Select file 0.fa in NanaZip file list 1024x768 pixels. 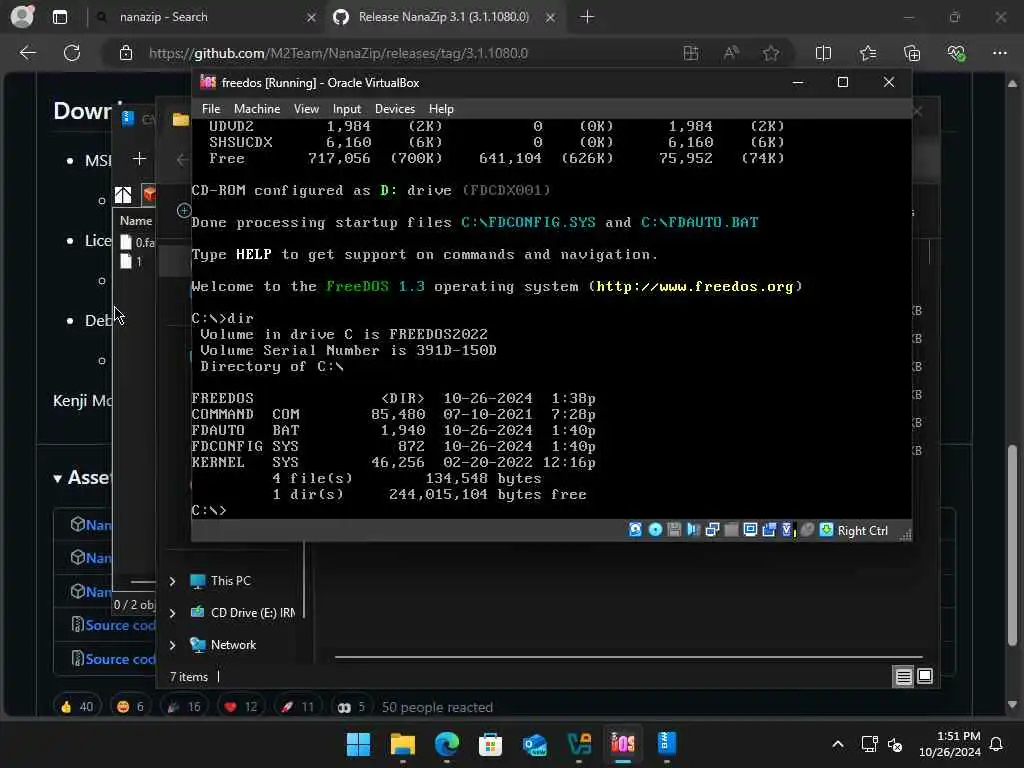pyautogui.click(x=137, y=242)
